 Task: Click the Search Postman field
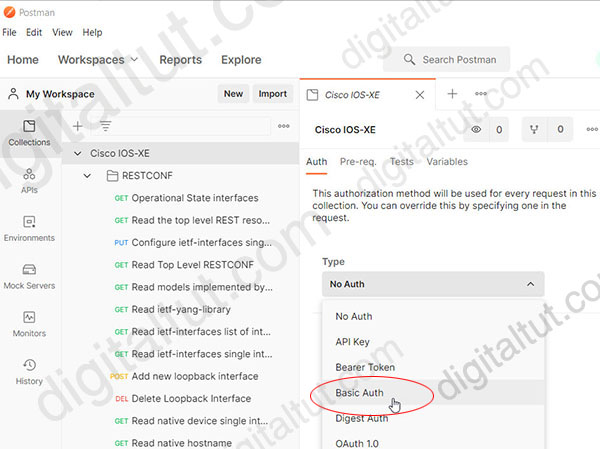[447, 59]
